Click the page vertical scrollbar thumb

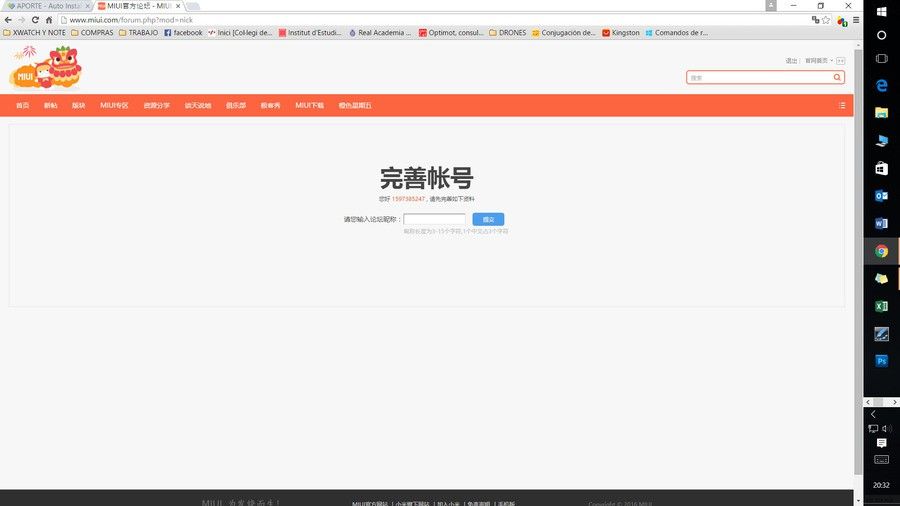[x=858, y=261]
